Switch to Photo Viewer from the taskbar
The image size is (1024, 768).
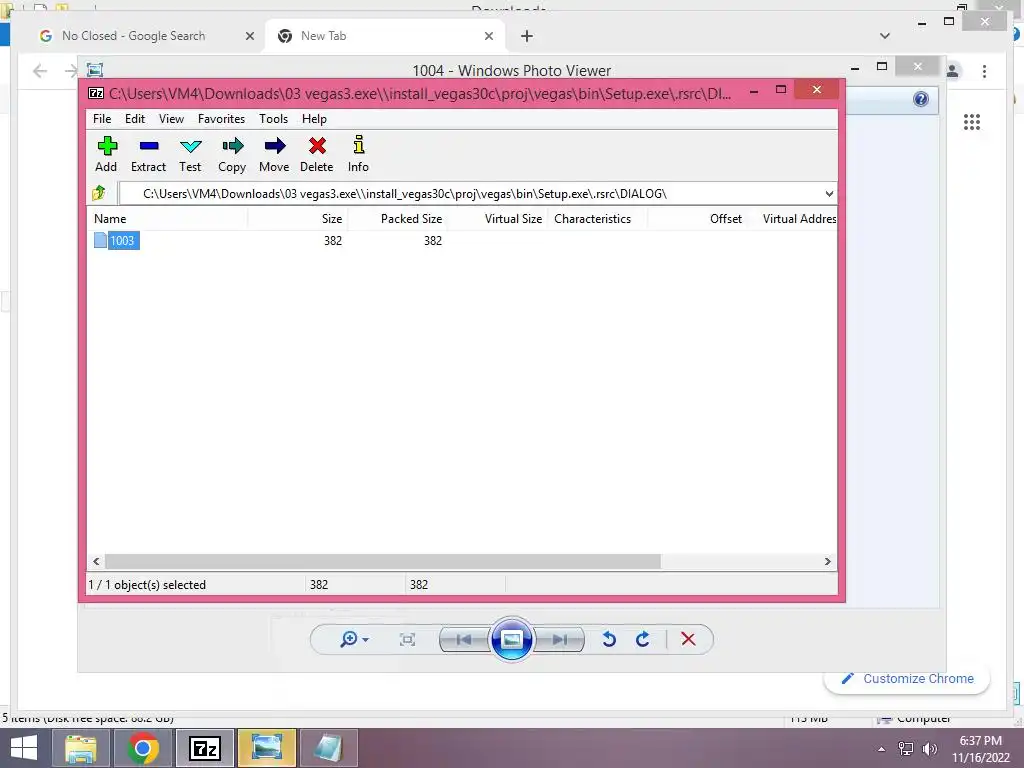[x=266, y=748]
